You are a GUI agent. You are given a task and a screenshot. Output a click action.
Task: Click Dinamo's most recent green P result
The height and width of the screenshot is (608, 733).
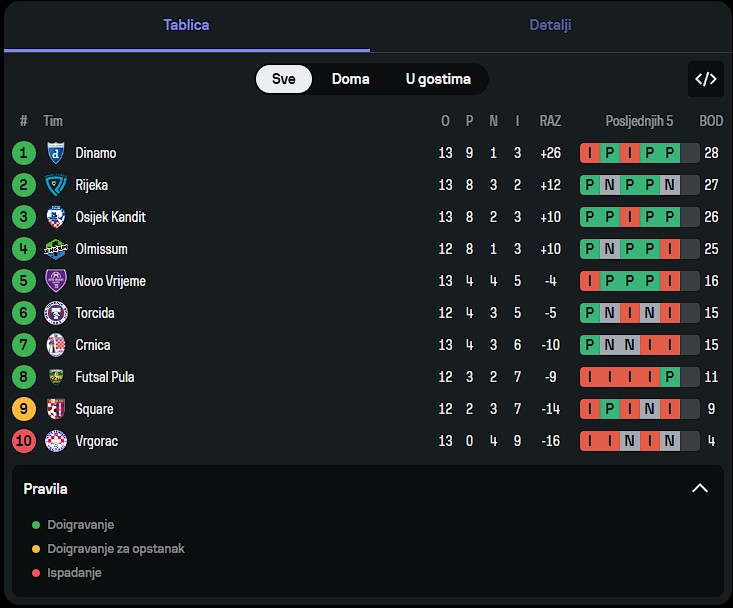(x=670, y=153)
